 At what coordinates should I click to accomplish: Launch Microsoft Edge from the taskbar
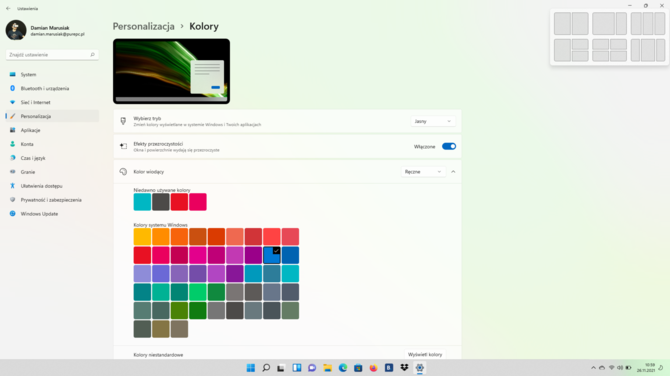pos(343,368)
